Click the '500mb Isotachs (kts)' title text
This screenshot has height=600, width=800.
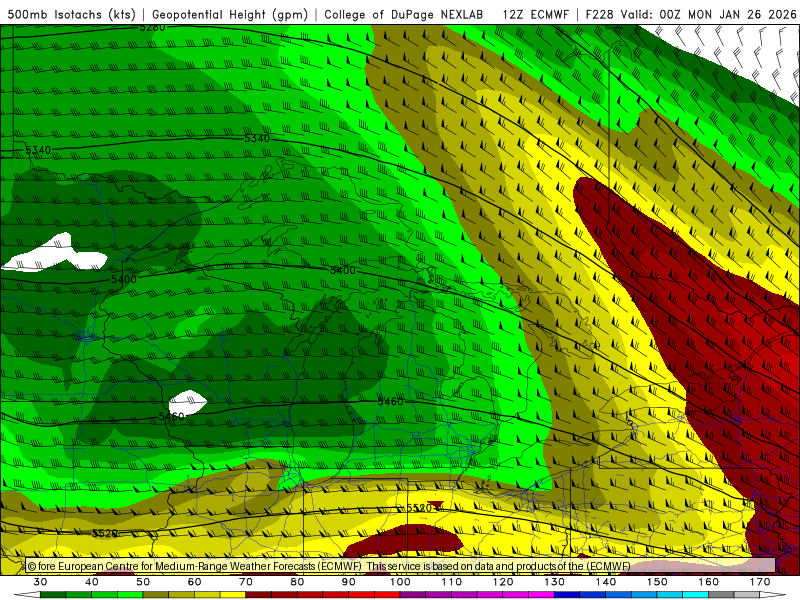tap(71, 14)
